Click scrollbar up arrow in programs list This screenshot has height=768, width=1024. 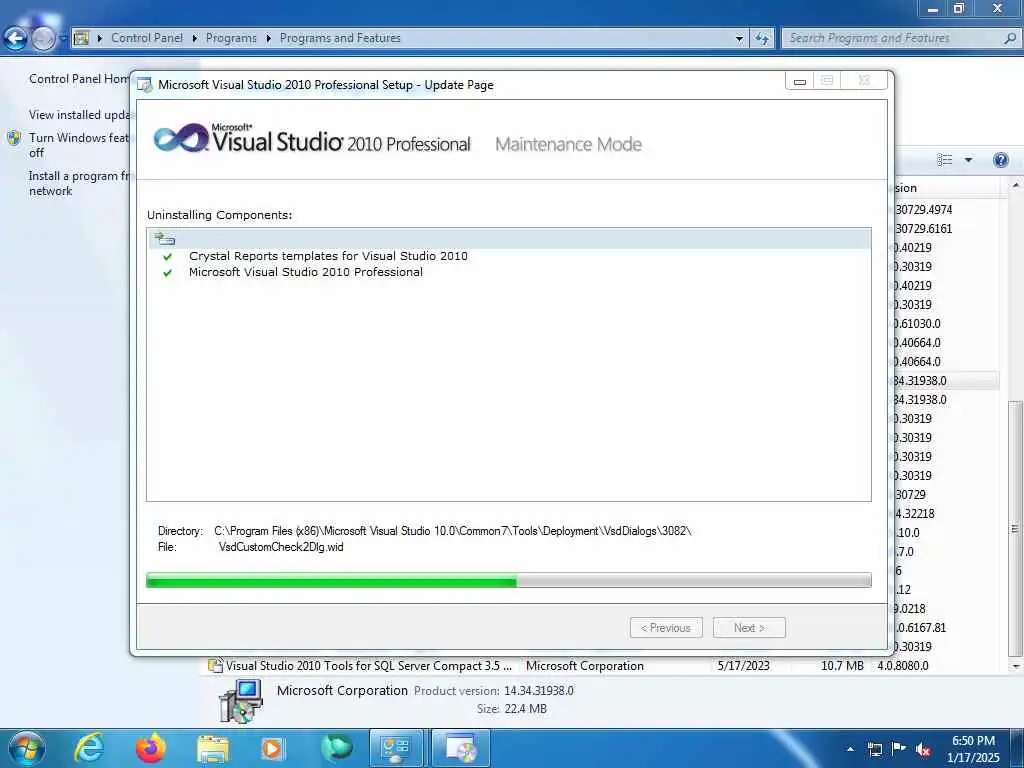[1016, 186]
